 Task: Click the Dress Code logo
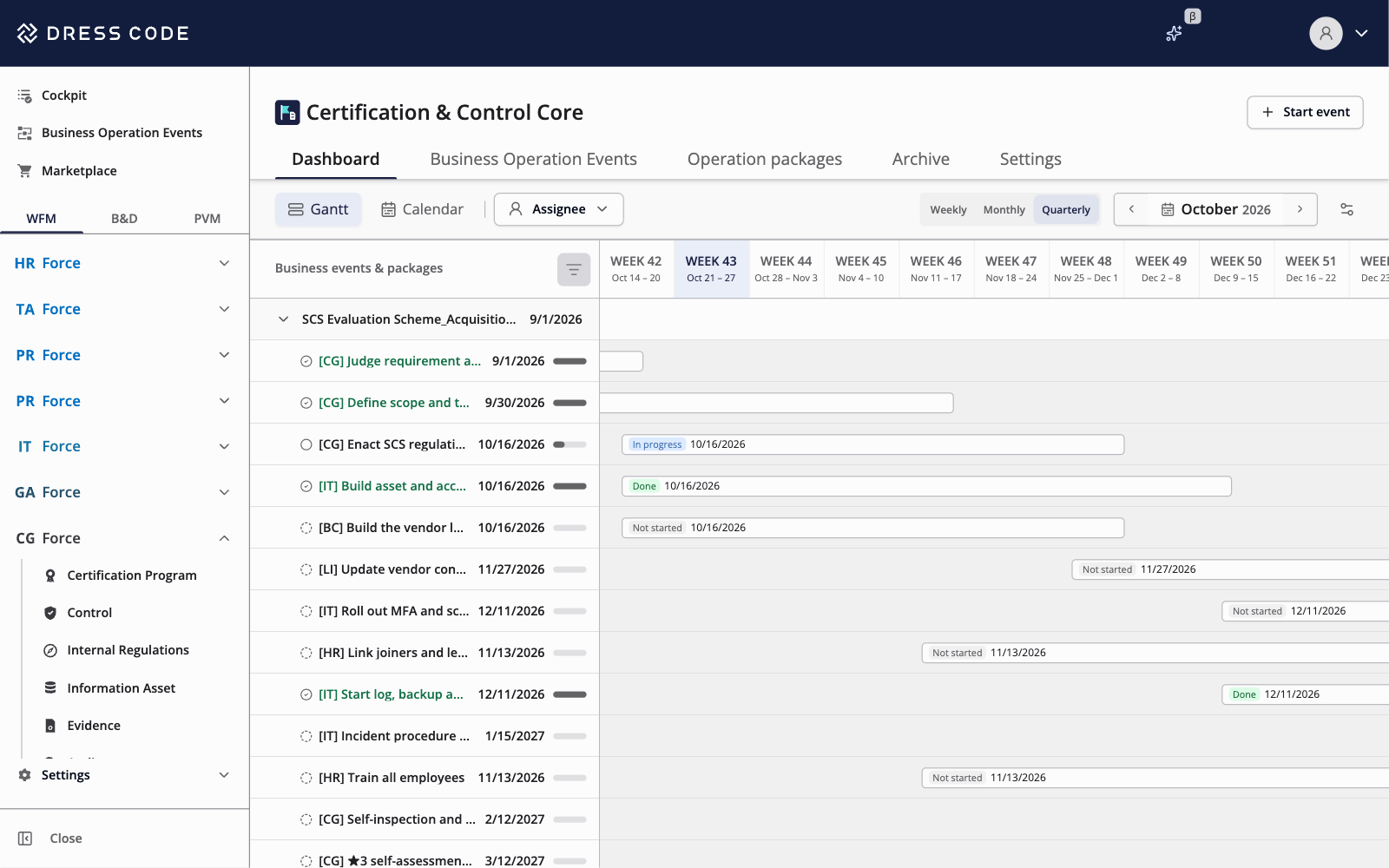coord(102,33)
